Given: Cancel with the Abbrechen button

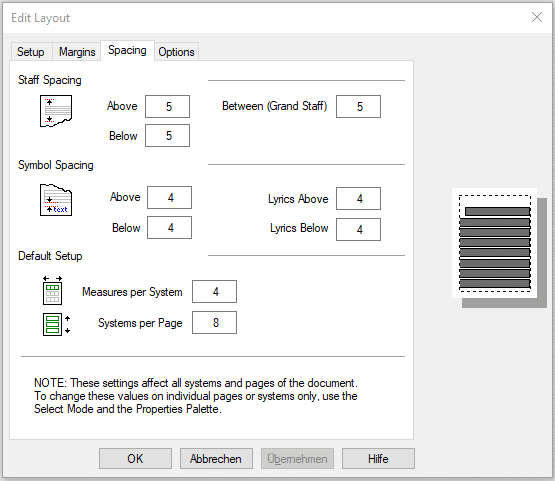Looking at the screenshot, I should (x=216, y=459).
